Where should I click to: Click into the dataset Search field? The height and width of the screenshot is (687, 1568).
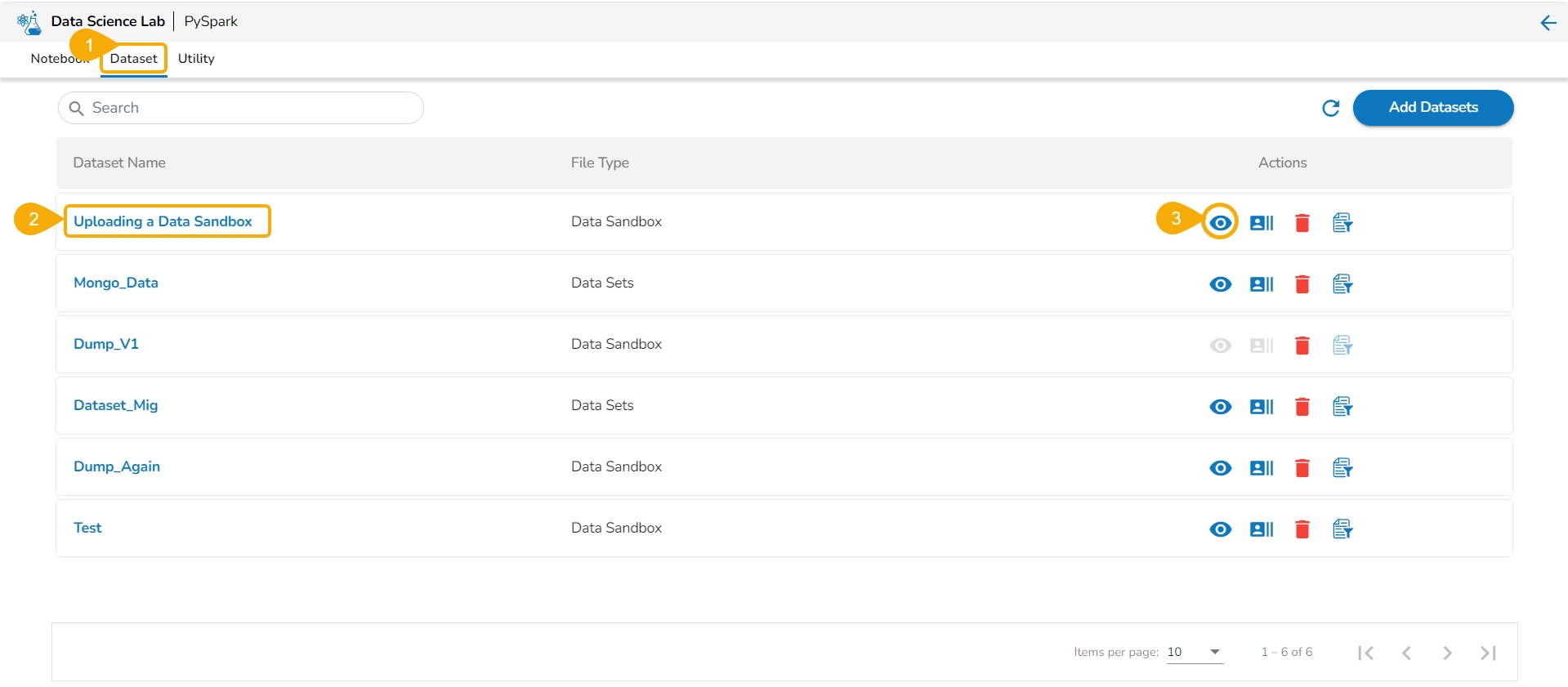(245, 108)
